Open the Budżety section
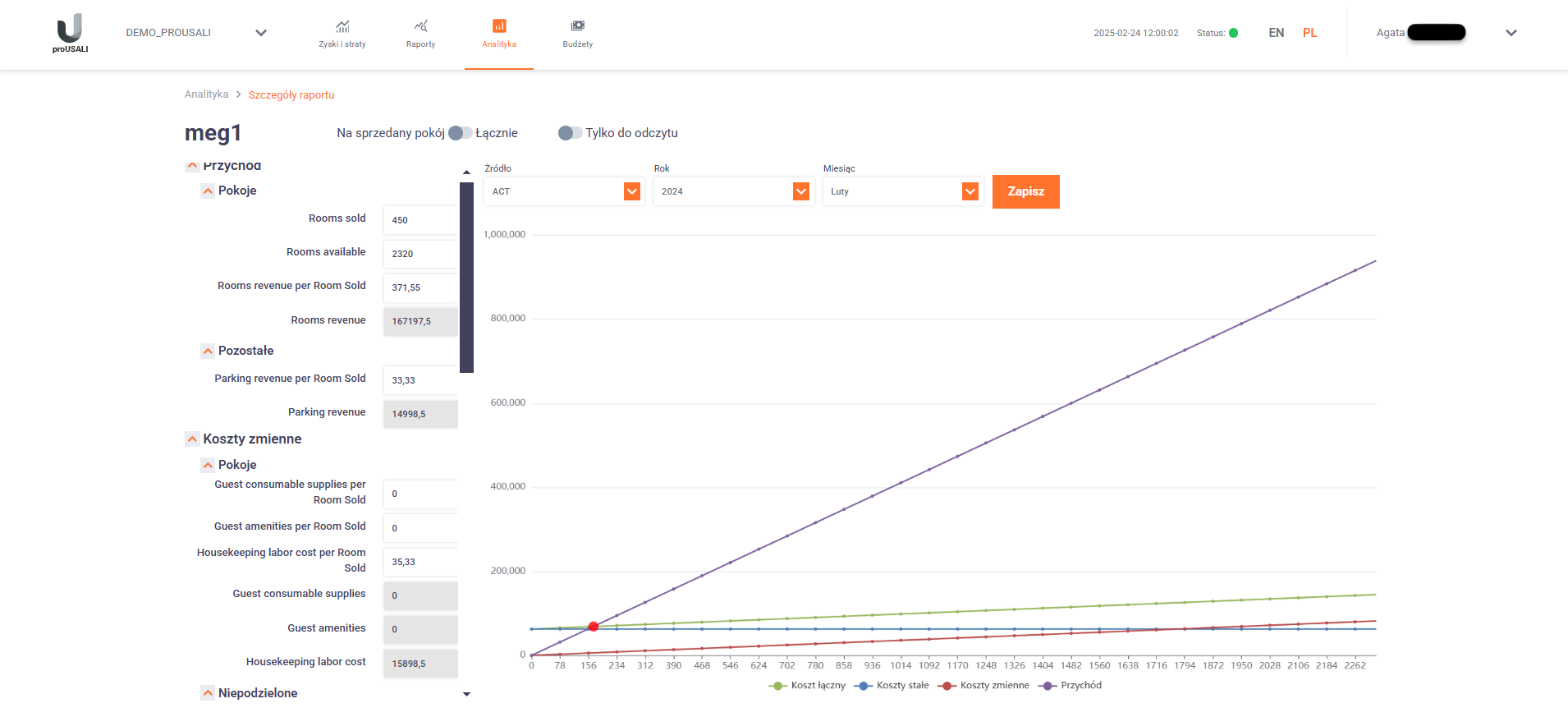 point(578,34)
